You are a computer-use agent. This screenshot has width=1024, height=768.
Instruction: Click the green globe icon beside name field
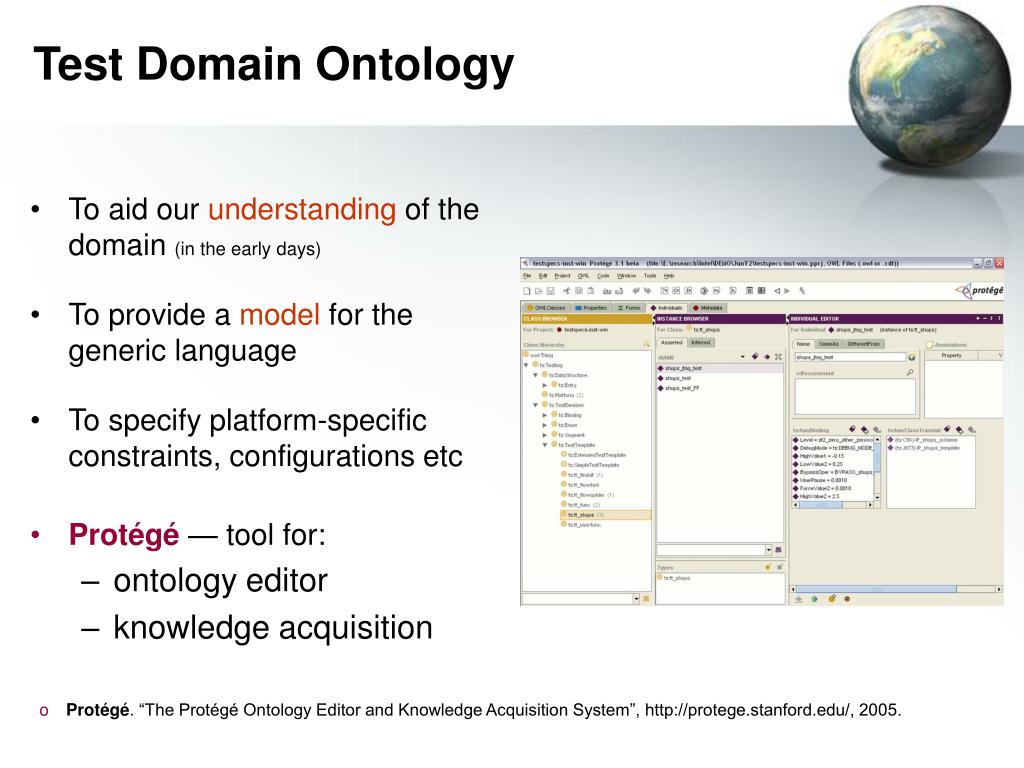coord(912,357)
